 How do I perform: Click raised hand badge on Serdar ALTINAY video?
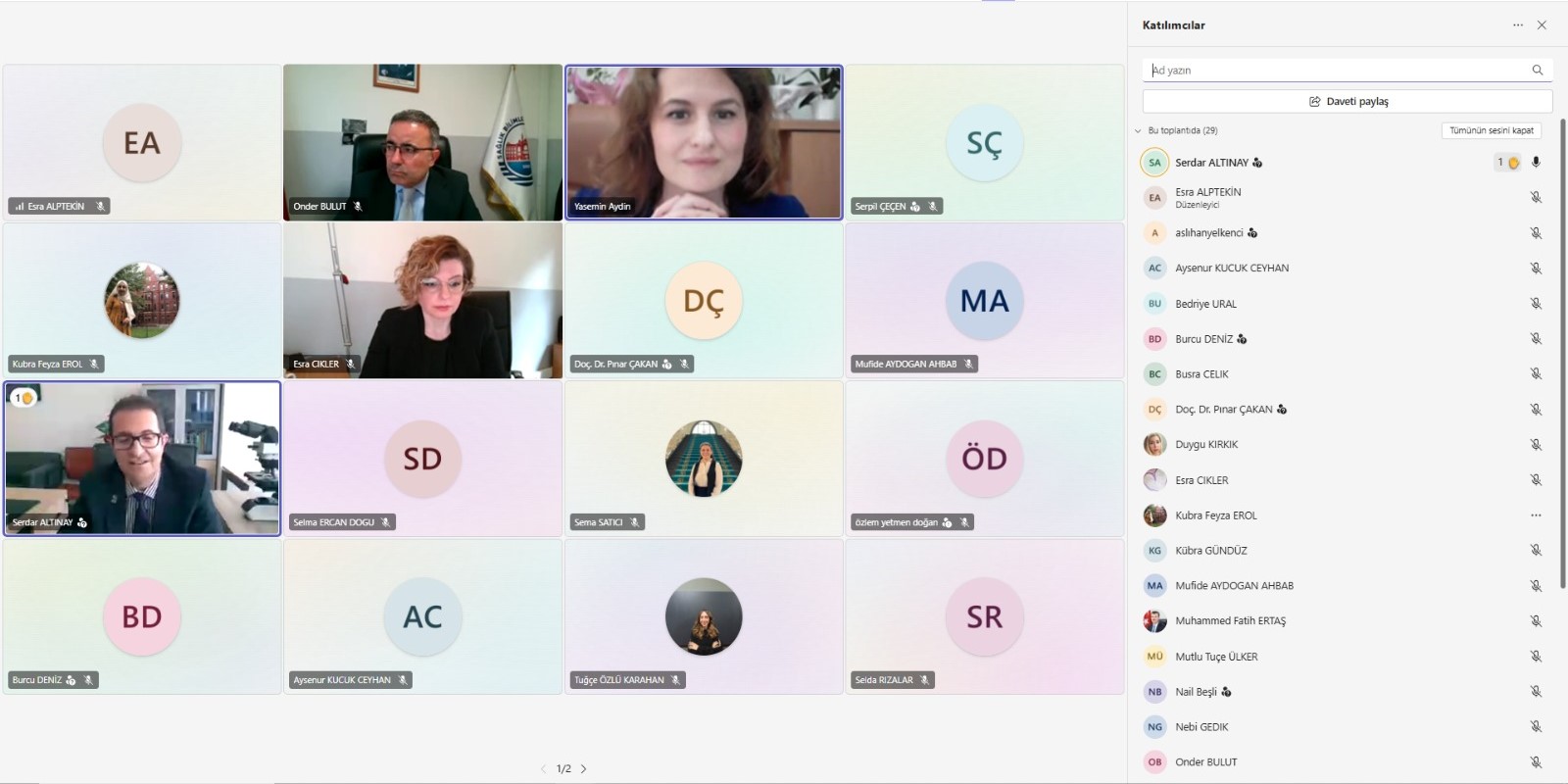24,398
